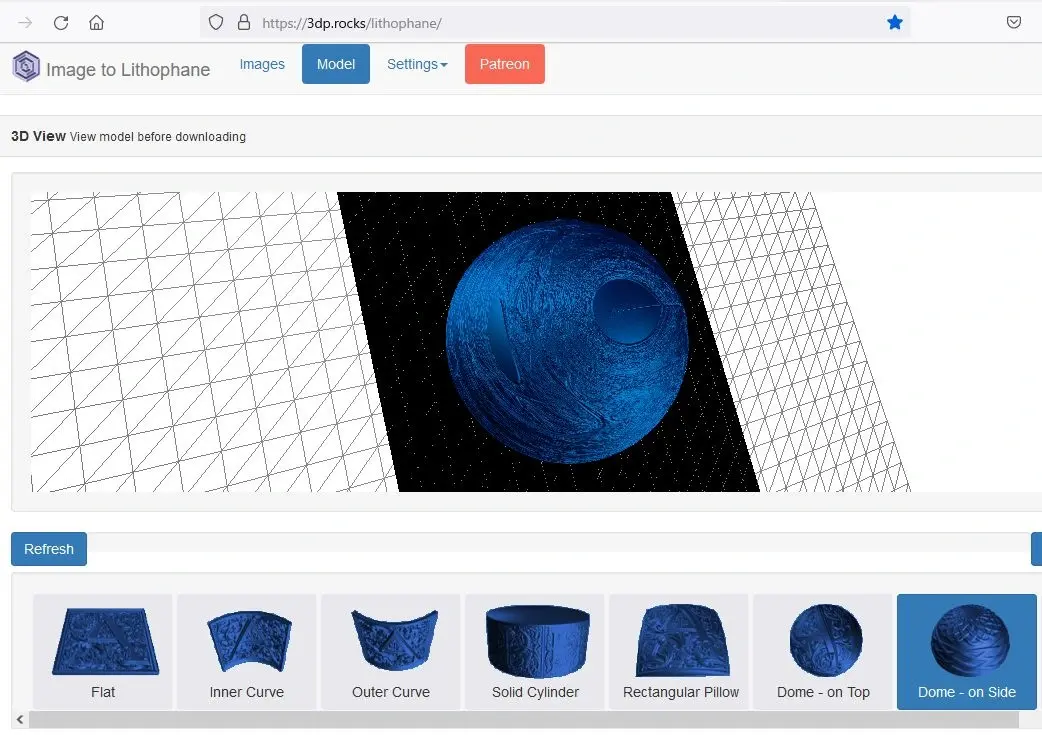Expand the Settings dropdown menu
1042x735 pixels.
click(x=417, y=64)
